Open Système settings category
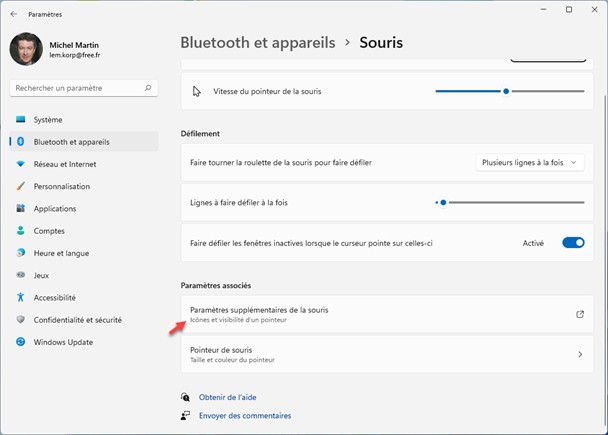 point(48,120)
